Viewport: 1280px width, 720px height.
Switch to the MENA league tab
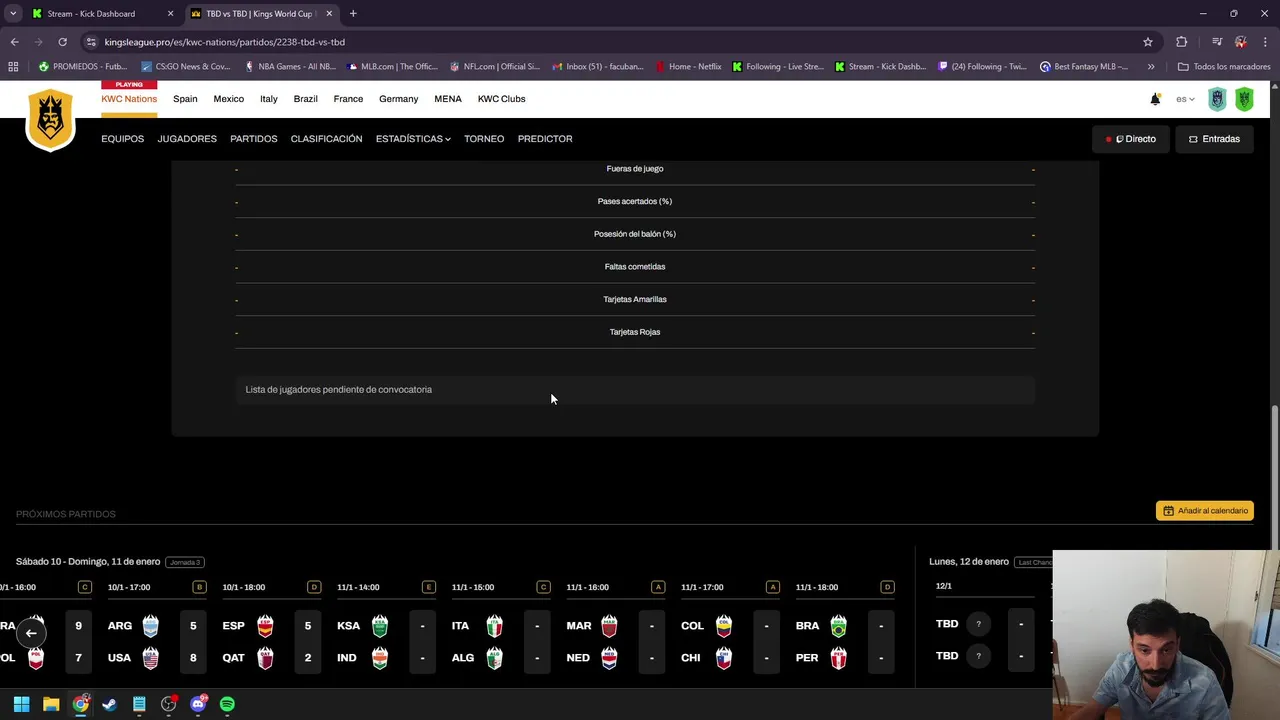[x=448, y=99]
